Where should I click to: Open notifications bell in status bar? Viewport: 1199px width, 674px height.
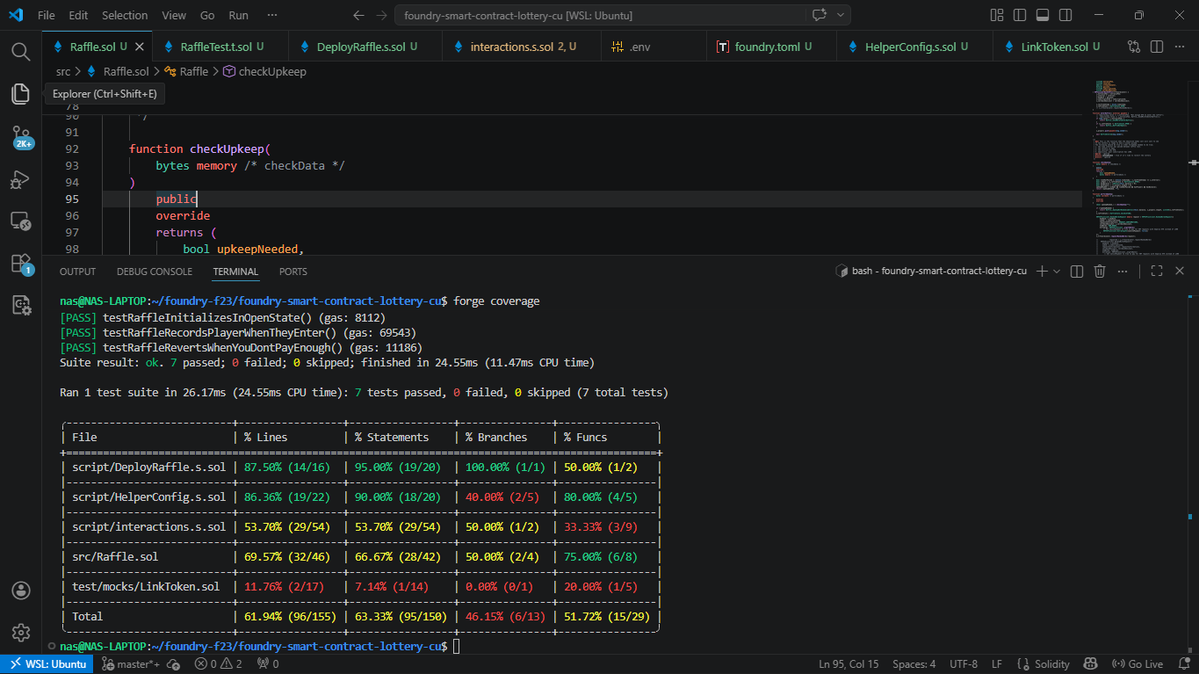(1184, 664)
